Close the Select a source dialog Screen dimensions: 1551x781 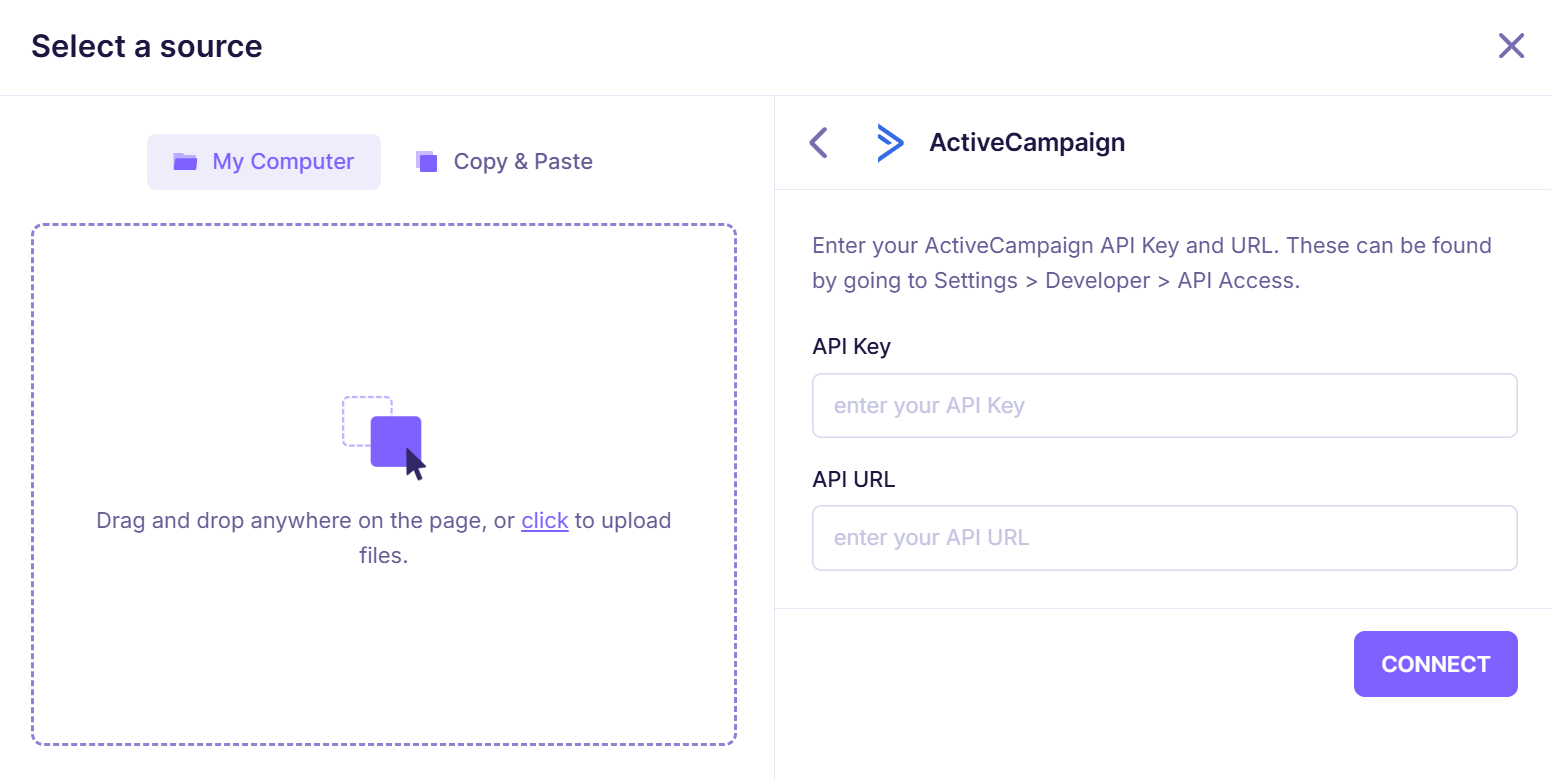click(x=1511, y=46)
